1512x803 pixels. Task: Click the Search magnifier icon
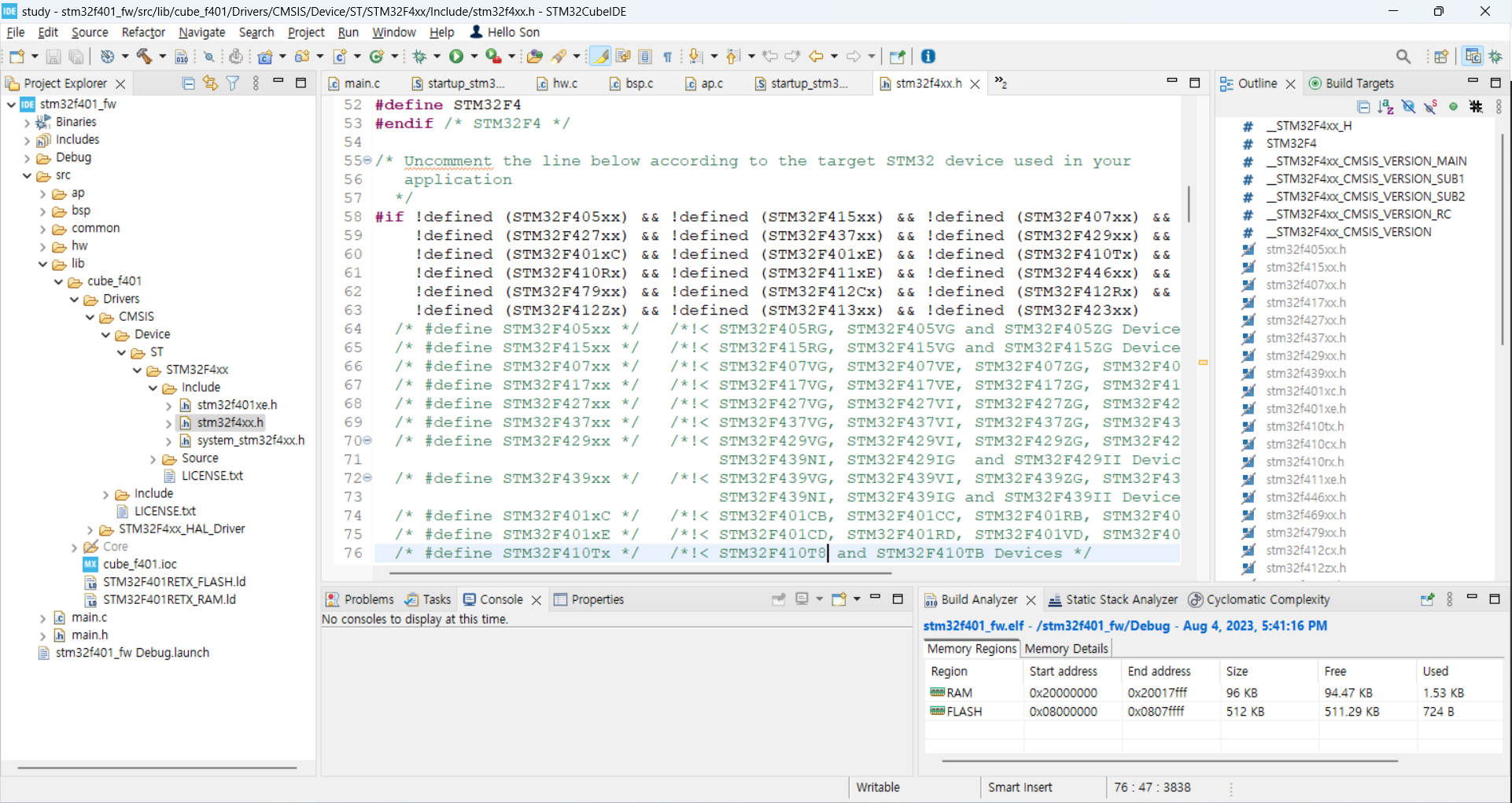(1403, 56)
